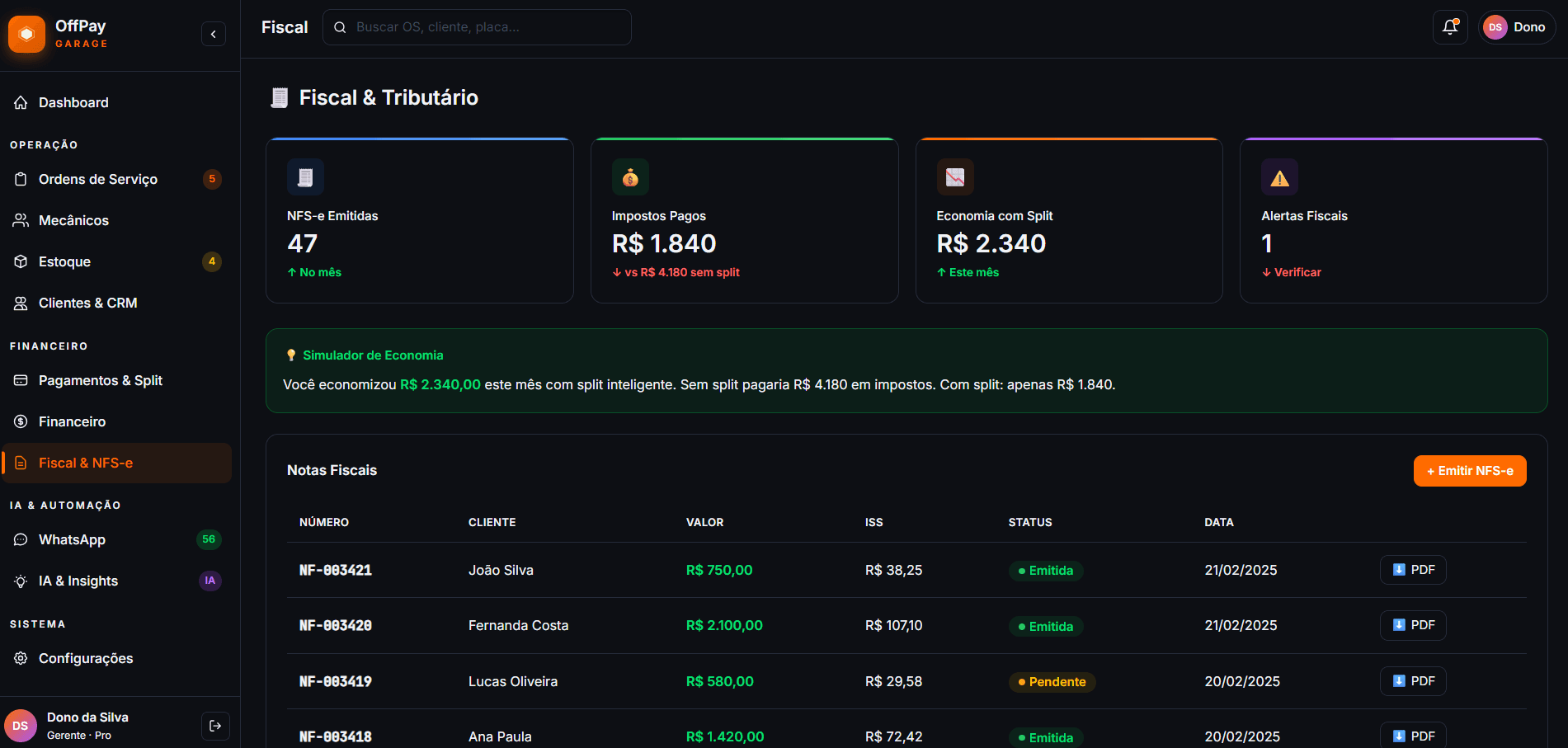
Task: Click the Verificar link in Alertas Fiscais
Action: 1297,272
